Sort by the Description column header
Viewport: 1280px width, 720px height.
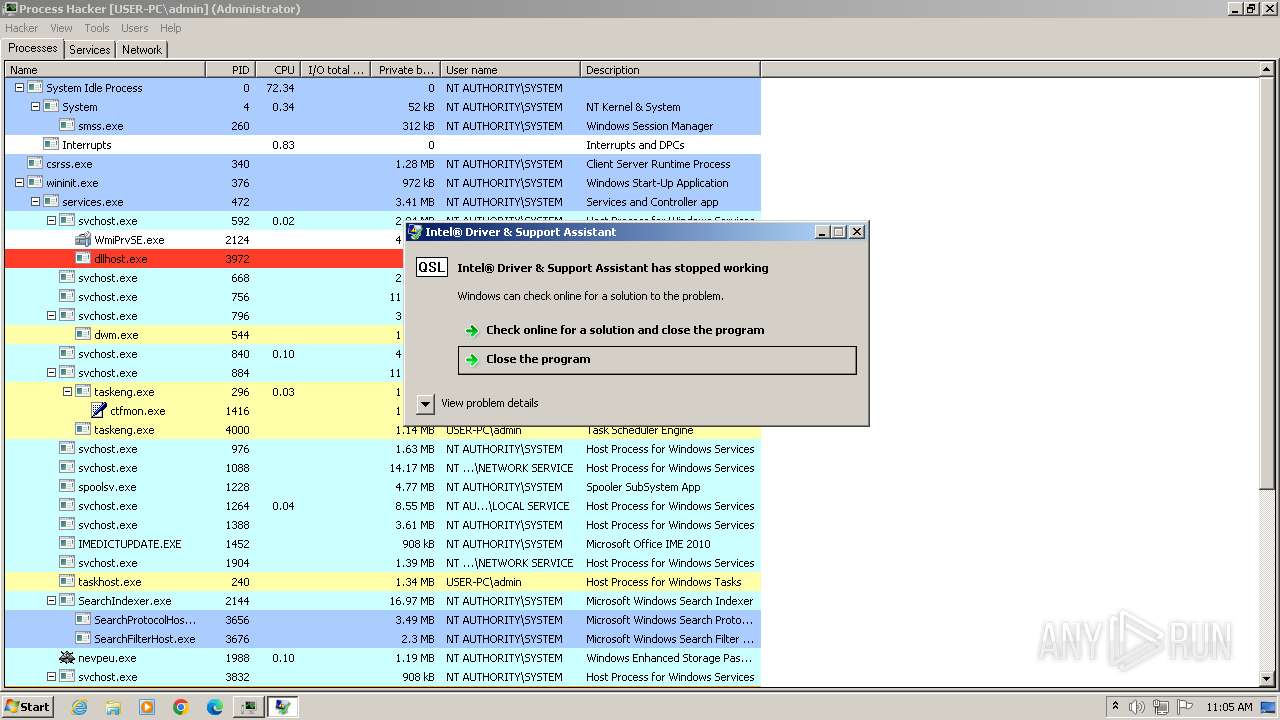670,70
